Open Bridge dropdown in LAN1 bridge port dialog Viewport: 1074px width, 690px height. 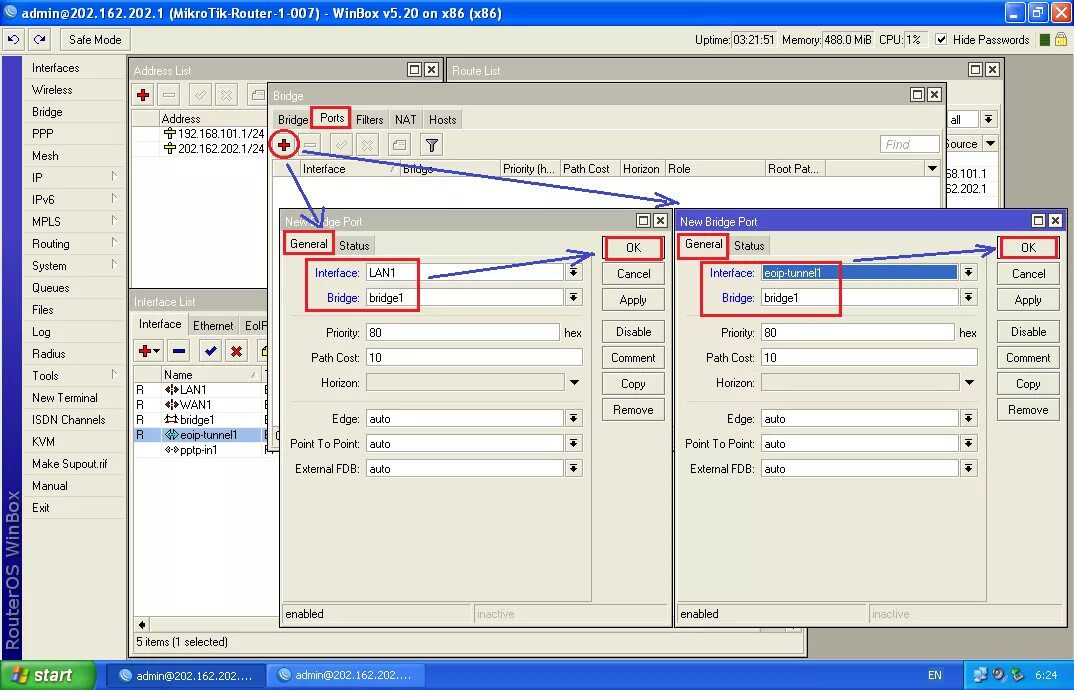click(574, 297)
